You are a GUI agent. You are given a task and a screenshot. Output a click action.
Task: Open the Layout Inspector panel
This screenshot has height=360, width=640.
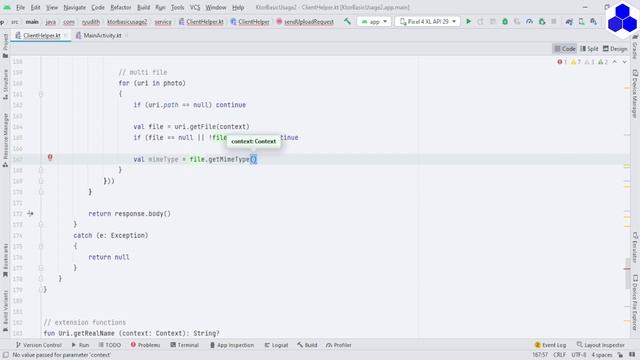[601, 345]
